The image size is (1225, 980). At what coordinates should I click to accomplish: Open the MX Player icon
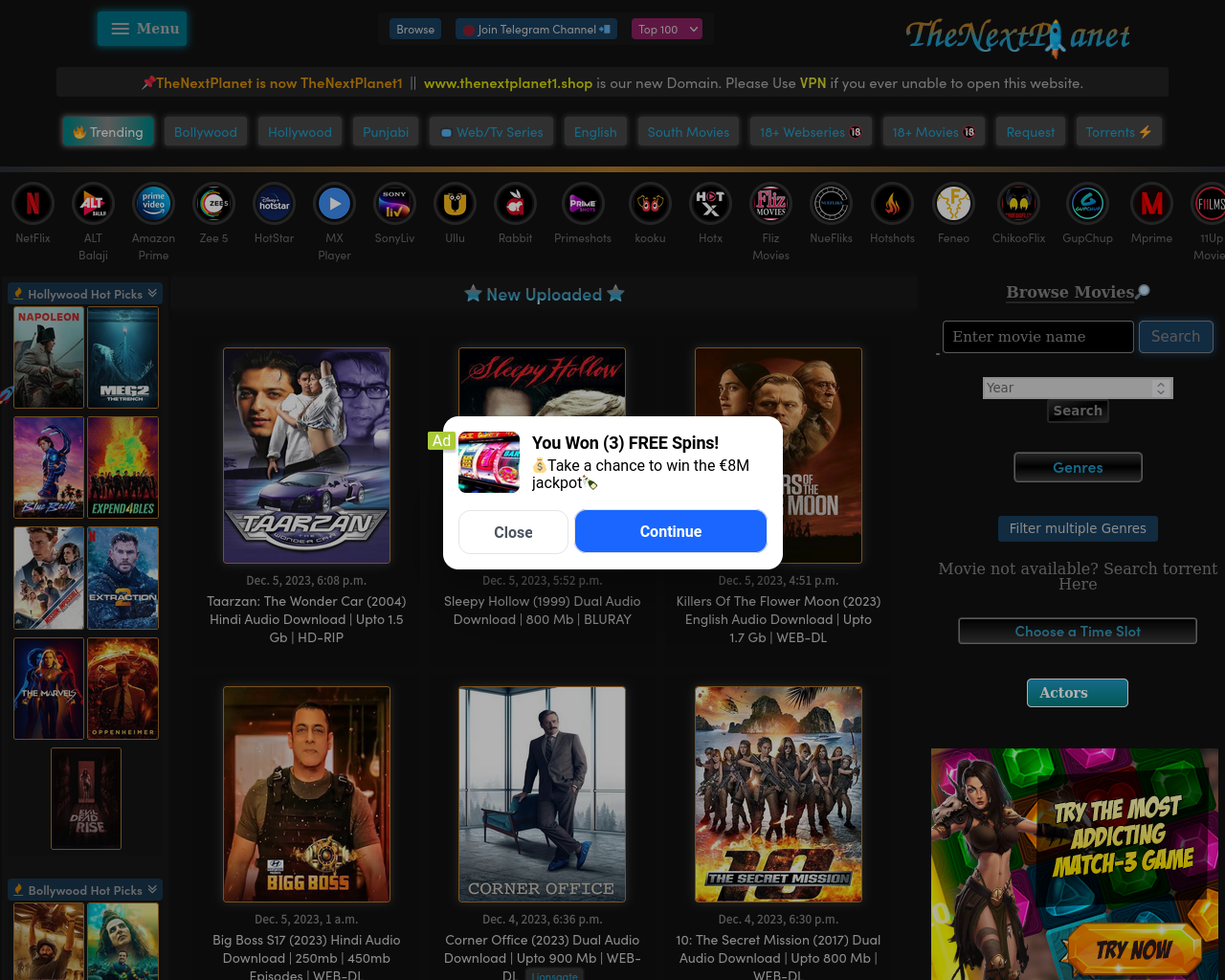334,203
